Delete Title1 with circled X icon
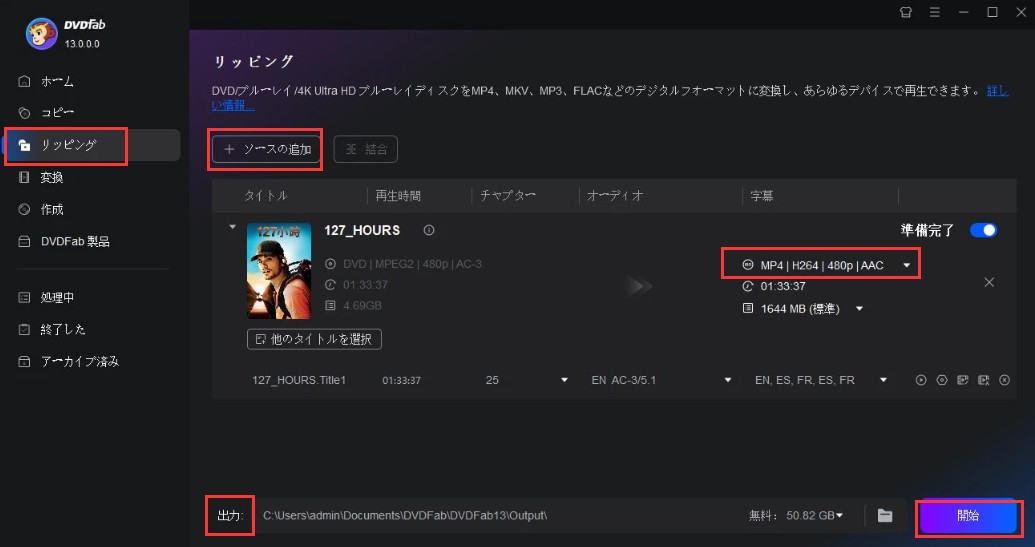 pos(1005,380)
